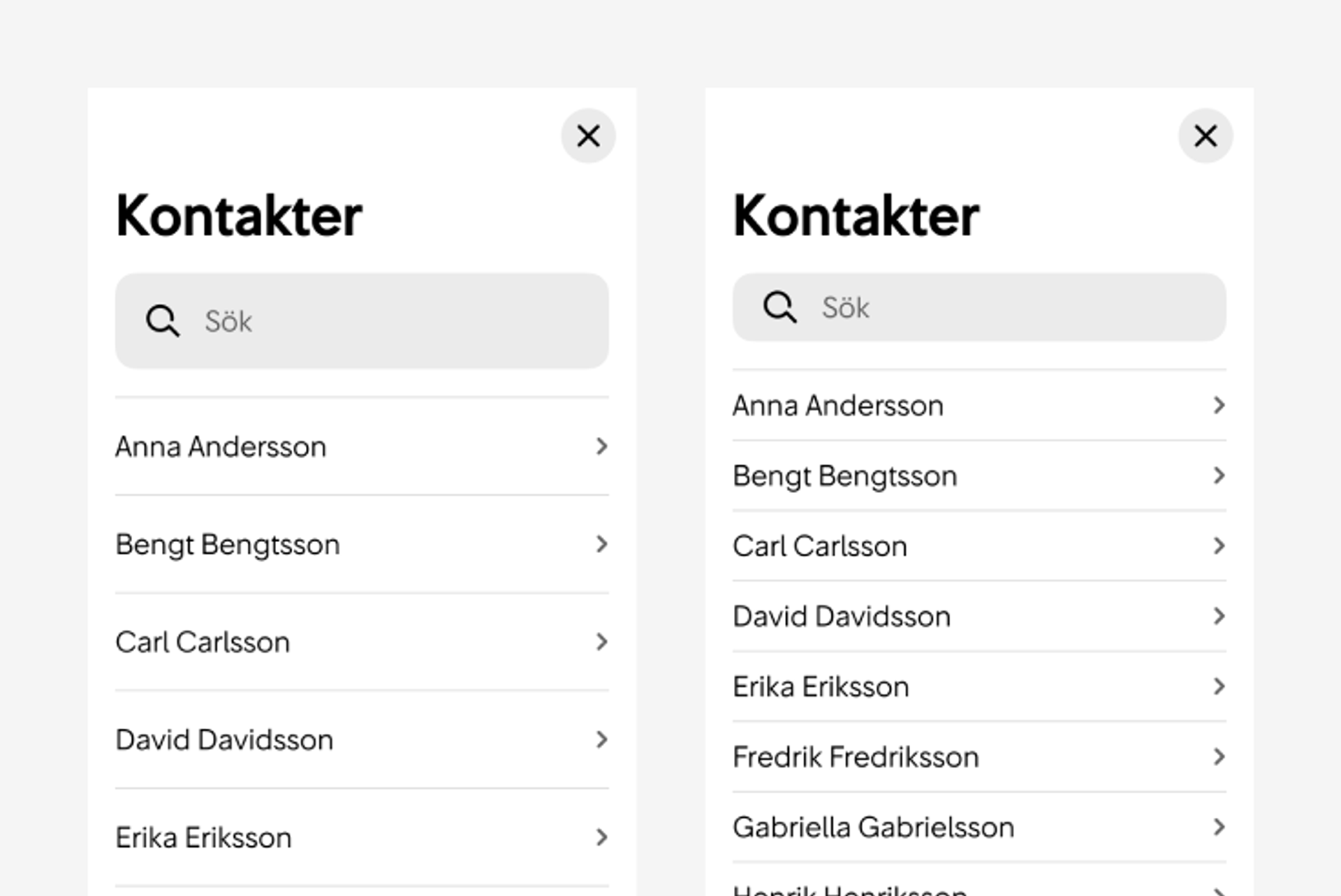
Task: Click the close X icon on left panel
Action: coord(588,136)
